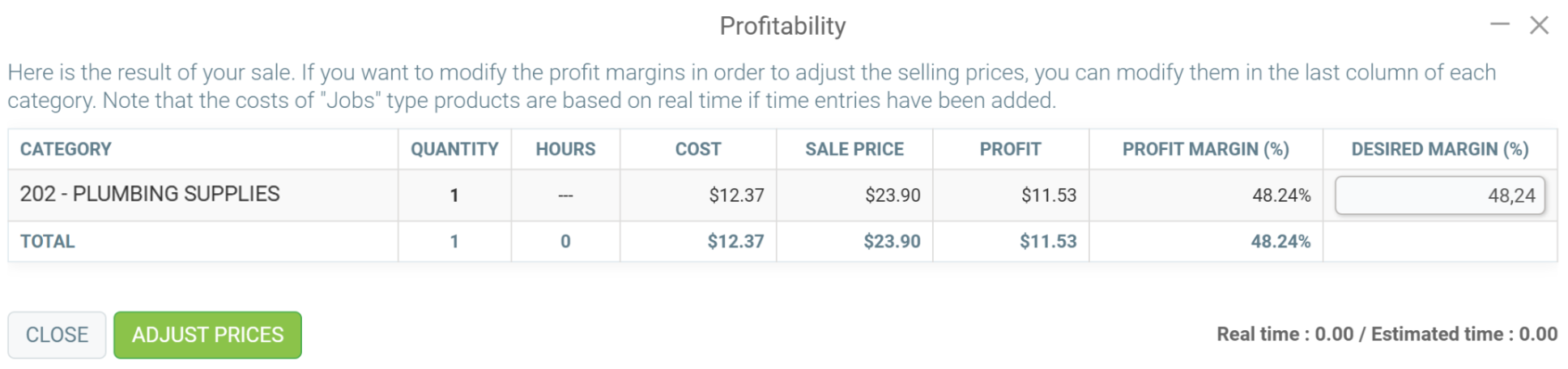Select the Total row label
The height and width of the screenshot is (369, 1568).
[x=47, y=242]
